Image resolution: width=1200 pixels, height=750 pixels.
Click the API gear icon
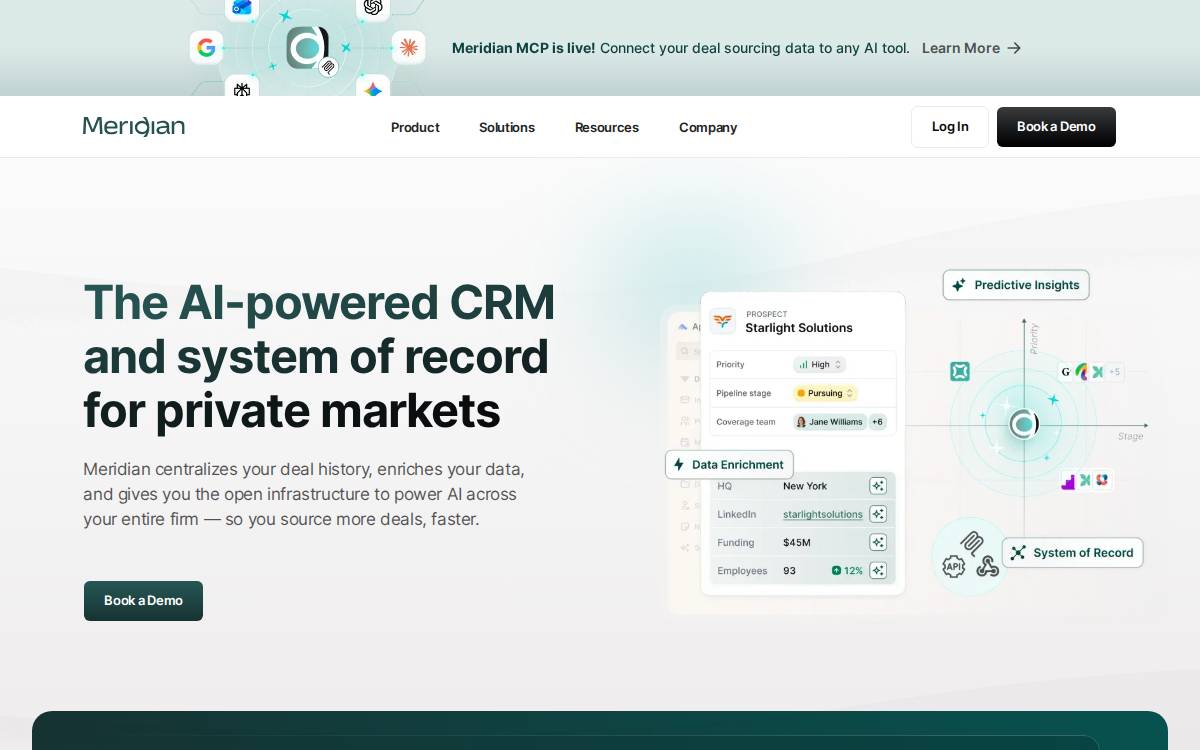tap(954, 567)
